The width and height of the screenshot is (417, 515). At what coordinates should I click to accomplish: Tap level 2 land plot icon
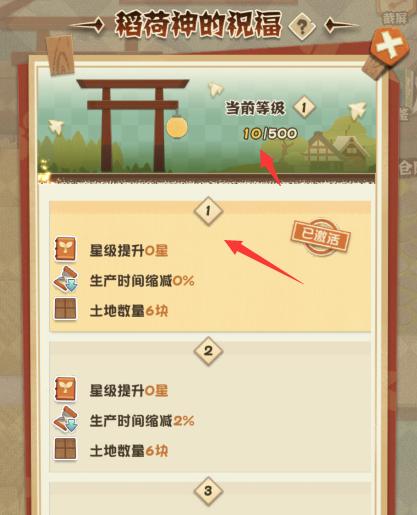65,449
